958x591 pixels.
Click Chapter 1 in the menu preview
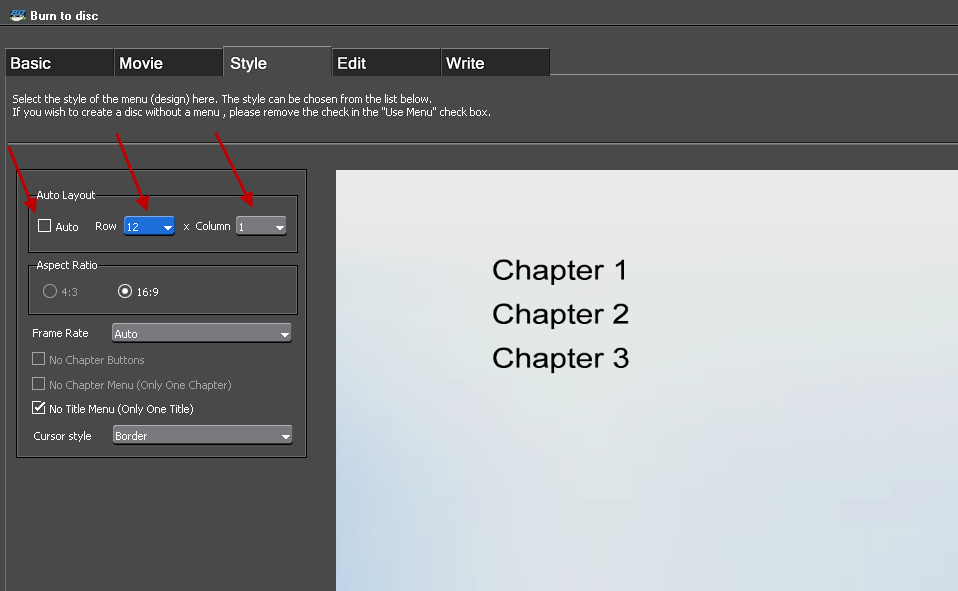560,270
